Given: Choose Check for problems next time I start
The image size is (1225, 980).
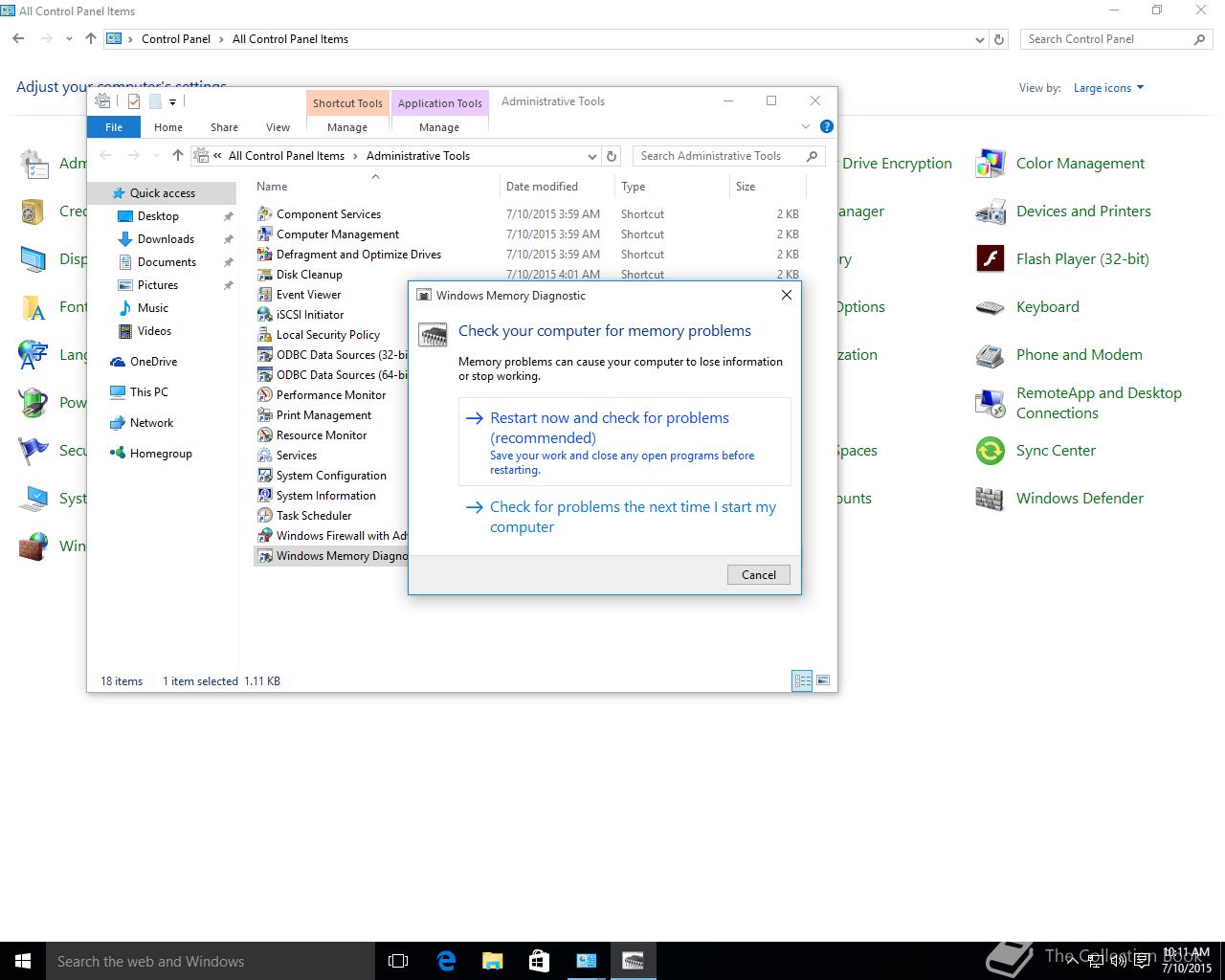Looking at the screenshot, I should point(625,517).
